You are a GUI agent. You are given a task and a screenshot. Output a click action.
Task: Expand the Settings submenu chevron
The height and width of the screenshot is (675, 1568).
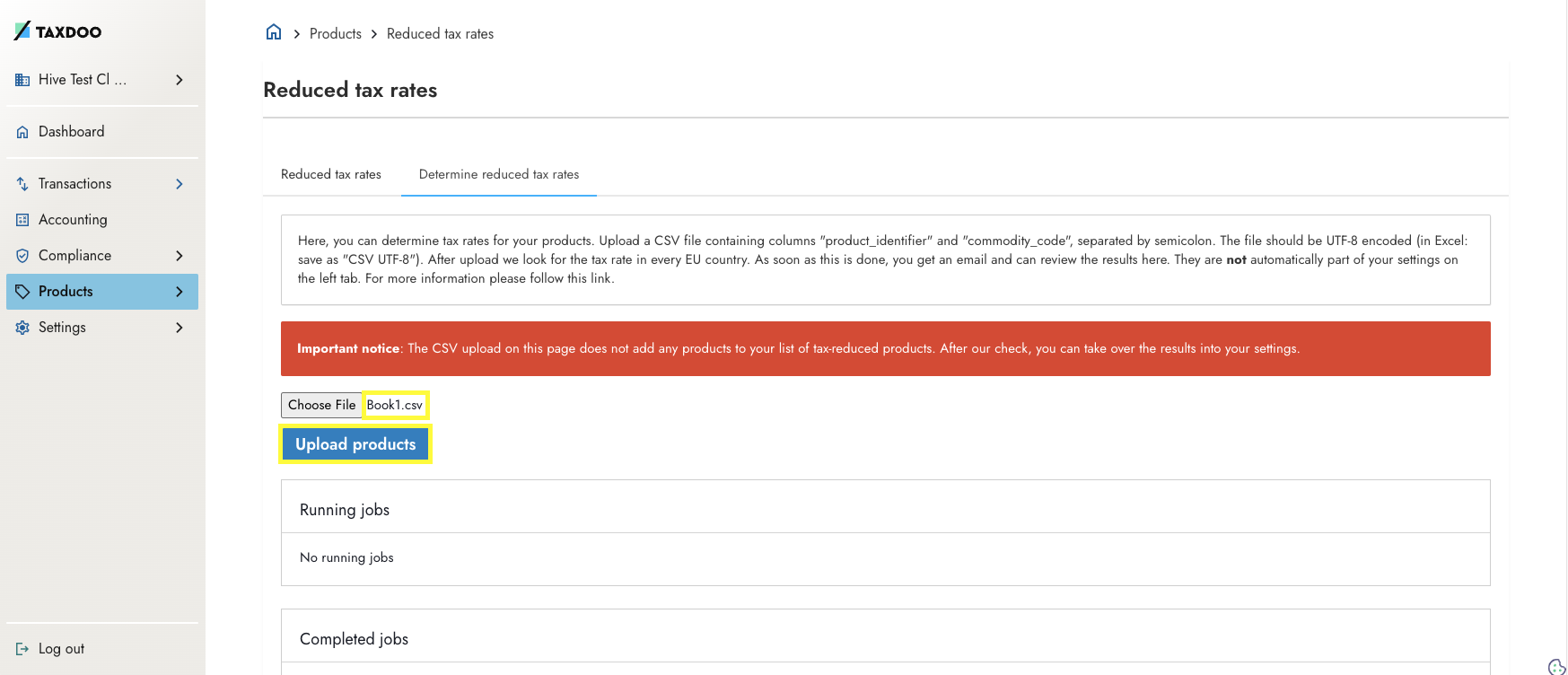pos(180,328)
